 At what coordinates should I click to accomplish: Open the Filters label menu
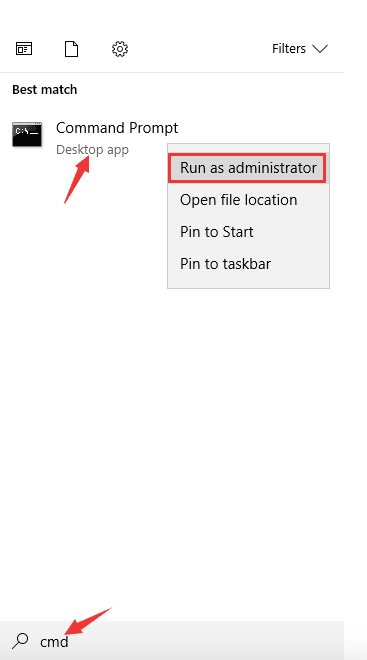[x=289, y=49]
